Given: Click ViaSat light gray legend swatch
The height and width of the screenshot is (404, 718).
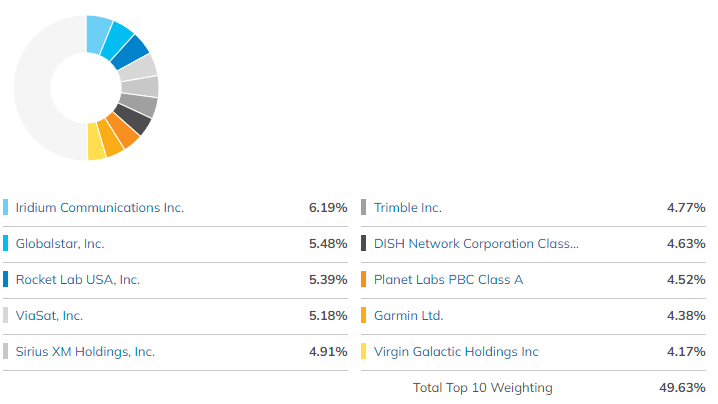Looking at the screenshot, I should tap(6, 316).
